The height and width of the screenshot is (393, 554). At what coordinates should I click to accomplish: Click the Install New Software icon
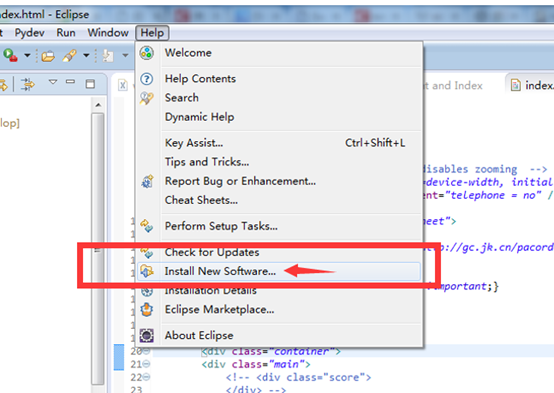tap(147, 271)
